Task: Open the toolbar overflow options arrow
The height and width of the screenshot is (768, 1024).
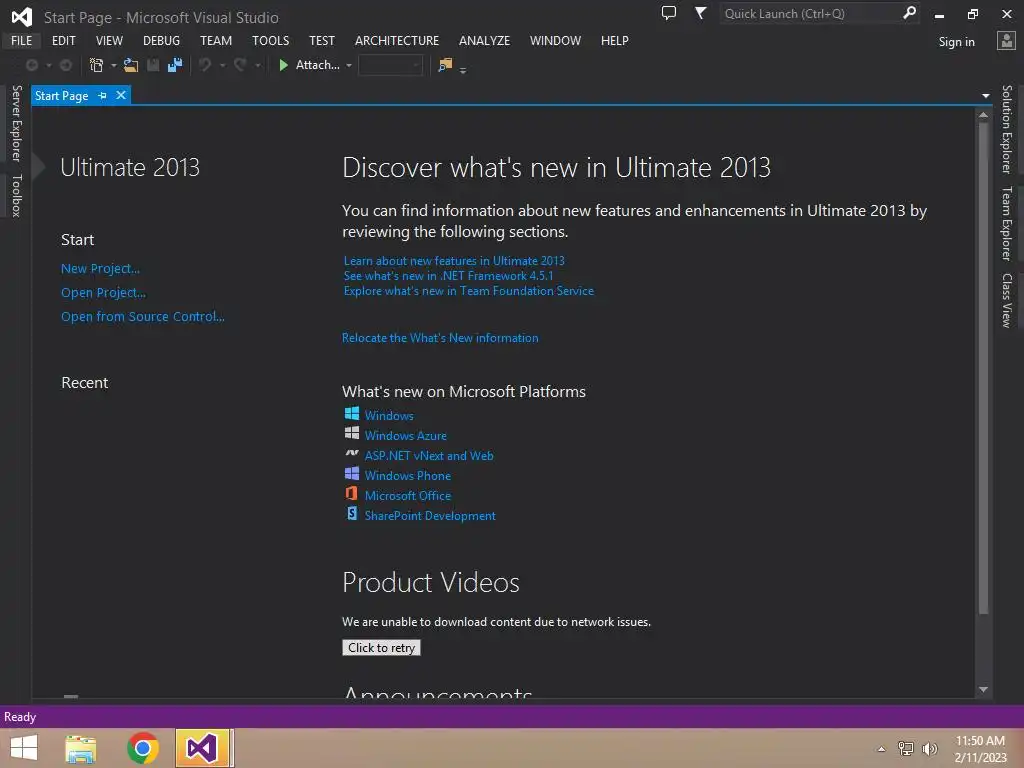Action: point(463,70)
